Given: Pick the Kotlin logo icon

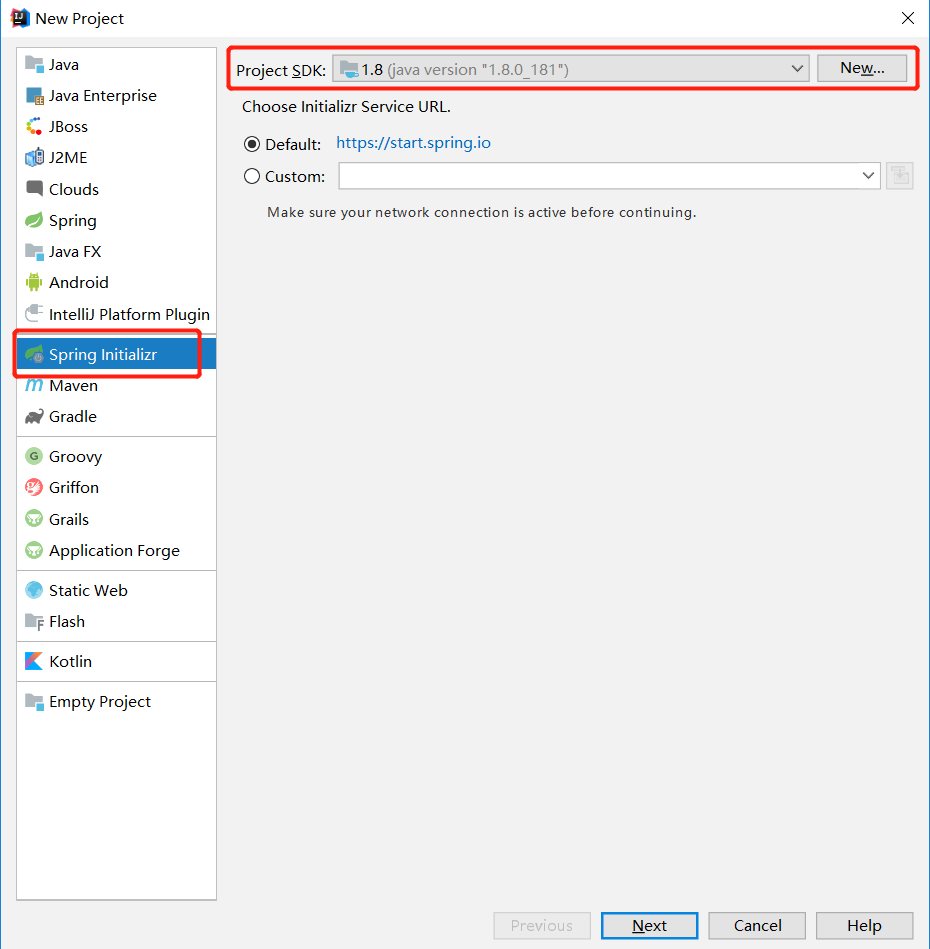Looking at the screenshot, I should click(34, 661).
